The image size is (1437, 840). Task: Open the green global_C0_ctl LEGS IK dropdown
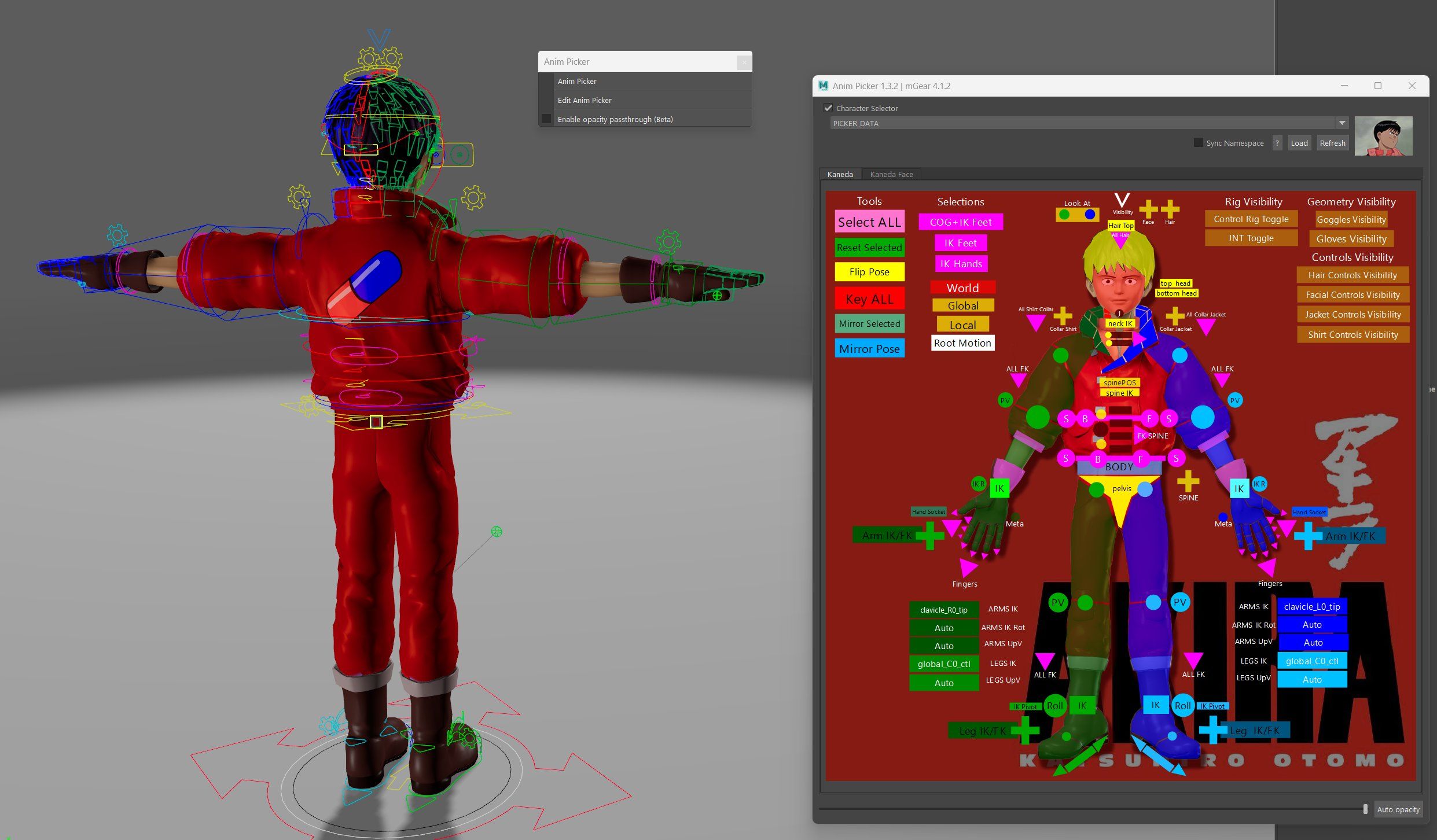(x=943, y=664)
